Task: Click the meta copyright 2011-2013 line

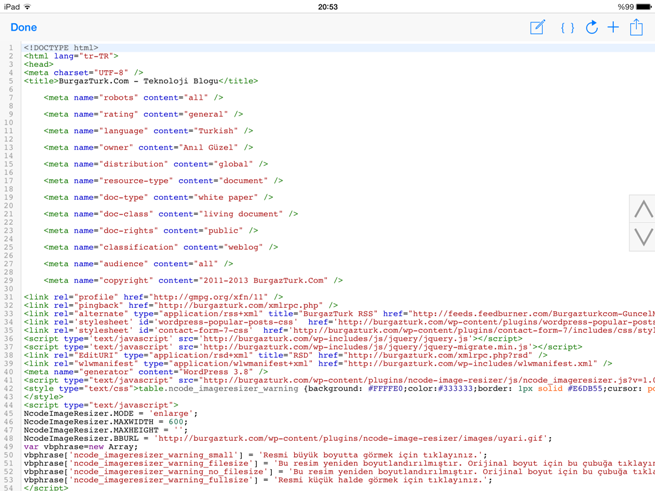Action: pyautogui.click(x=193, y=280)
